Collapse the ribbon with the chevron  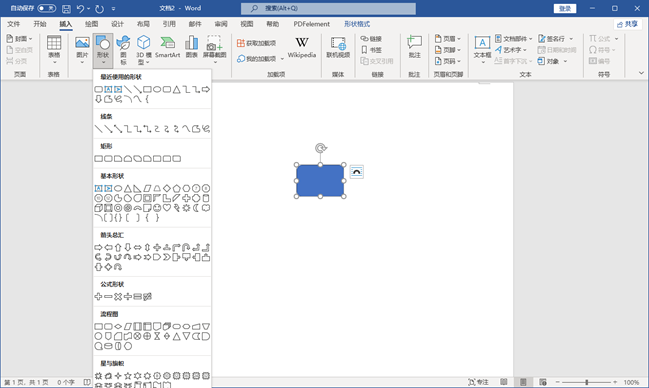point(641,73)
